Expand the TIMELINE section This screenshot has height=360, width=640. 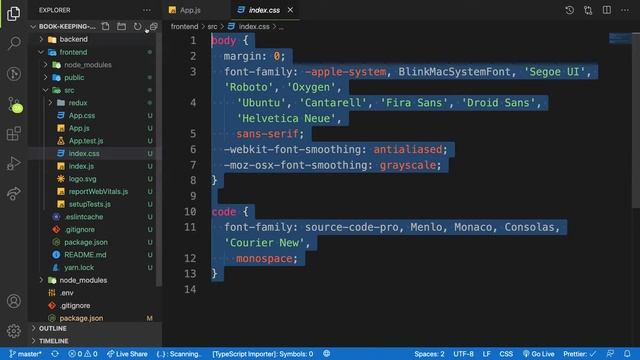pos(95,341)
